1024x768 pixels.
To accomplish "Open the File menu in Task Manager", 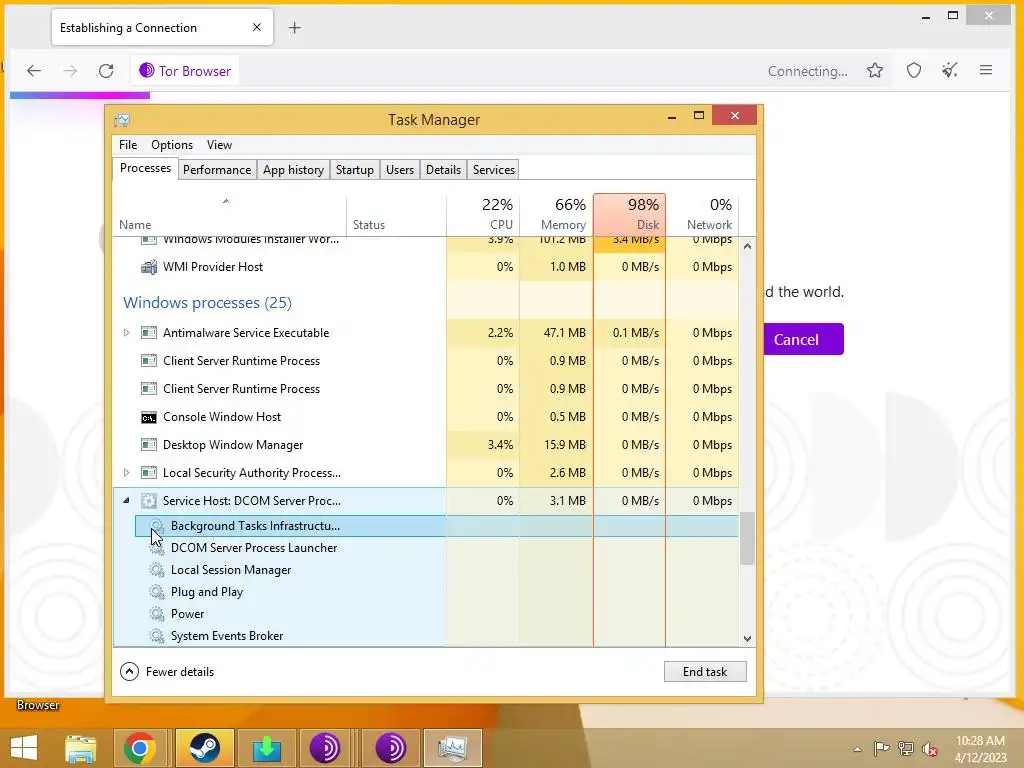I will [128, 145].
